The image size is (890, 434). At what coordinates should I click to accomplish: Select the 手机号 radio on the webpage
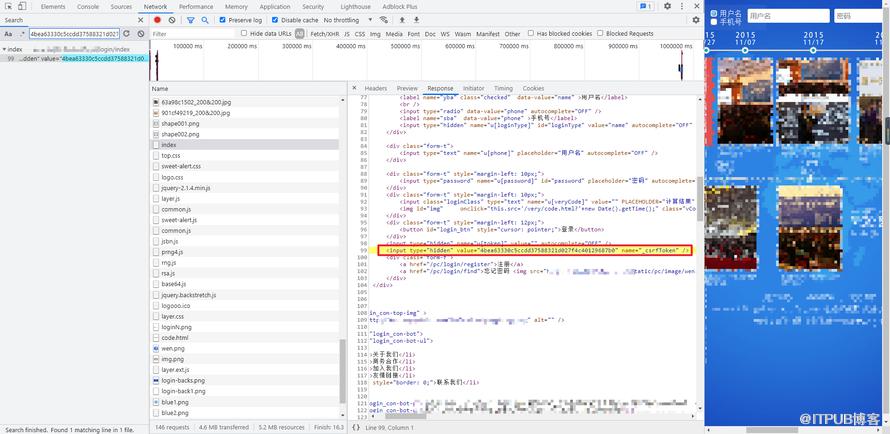click(714, 22)
